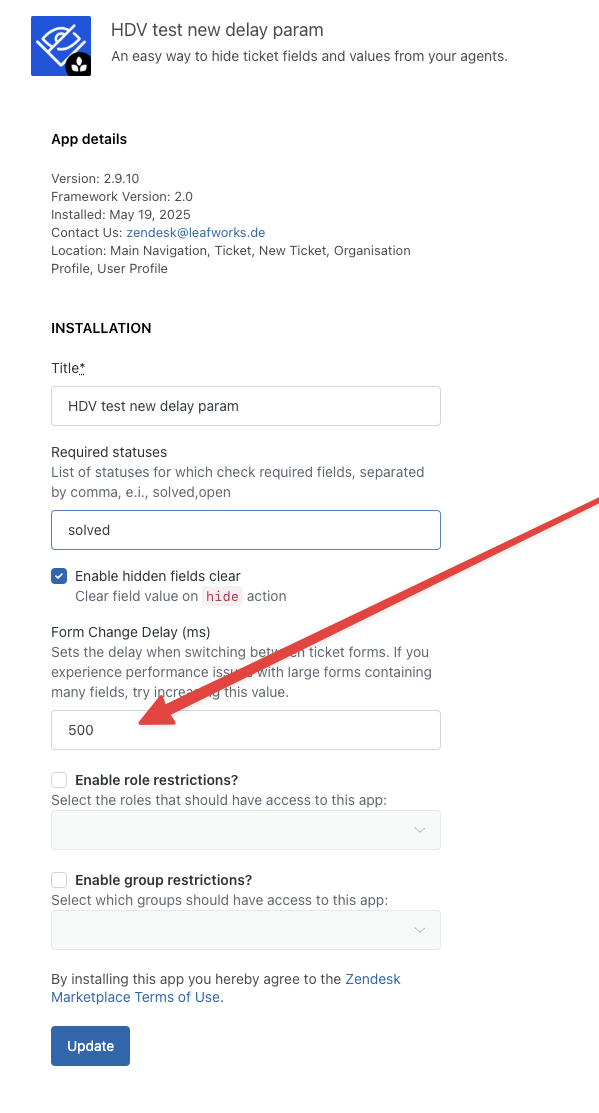Image resolution: width=599 pixels, height=1113 pixels.
Task: Open the roles access dropdown
Action: click(246, 830)
